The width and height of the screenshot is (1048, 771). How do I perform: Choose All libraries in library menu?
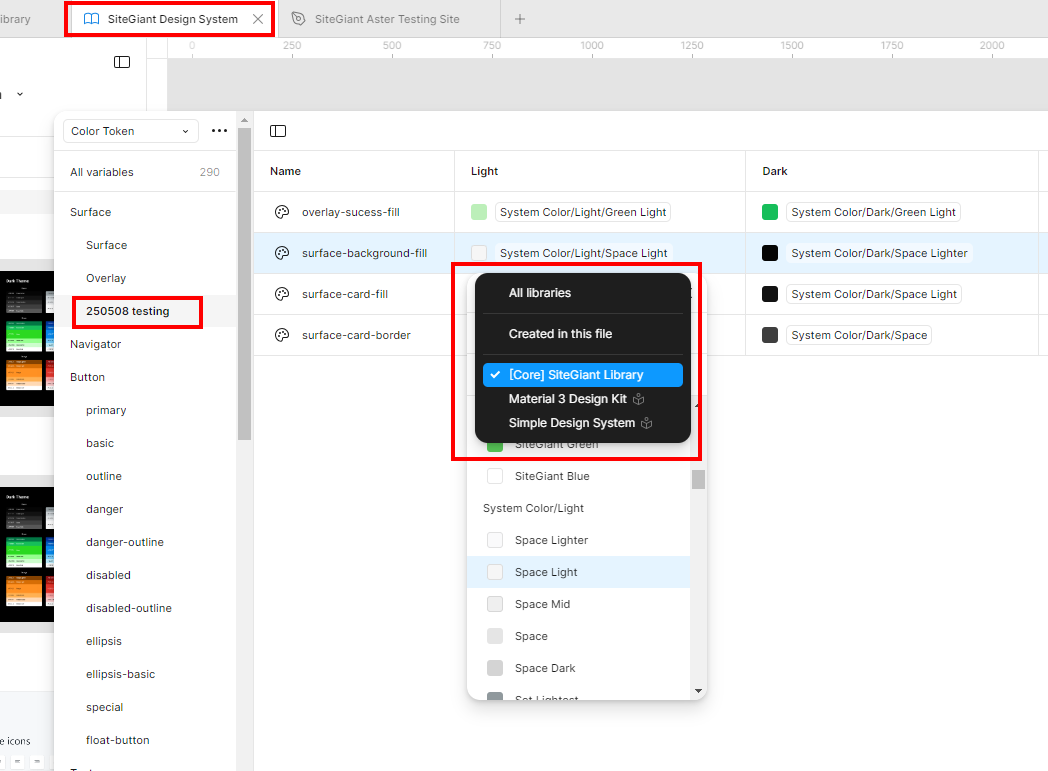583,293
